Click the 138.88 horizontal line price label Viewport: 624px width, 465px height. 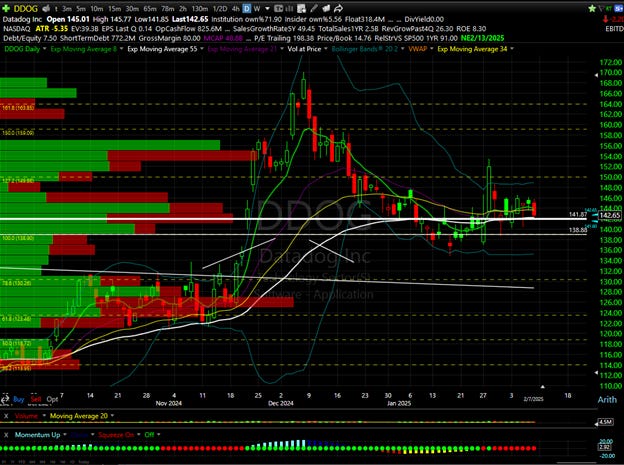coord(578,230)
